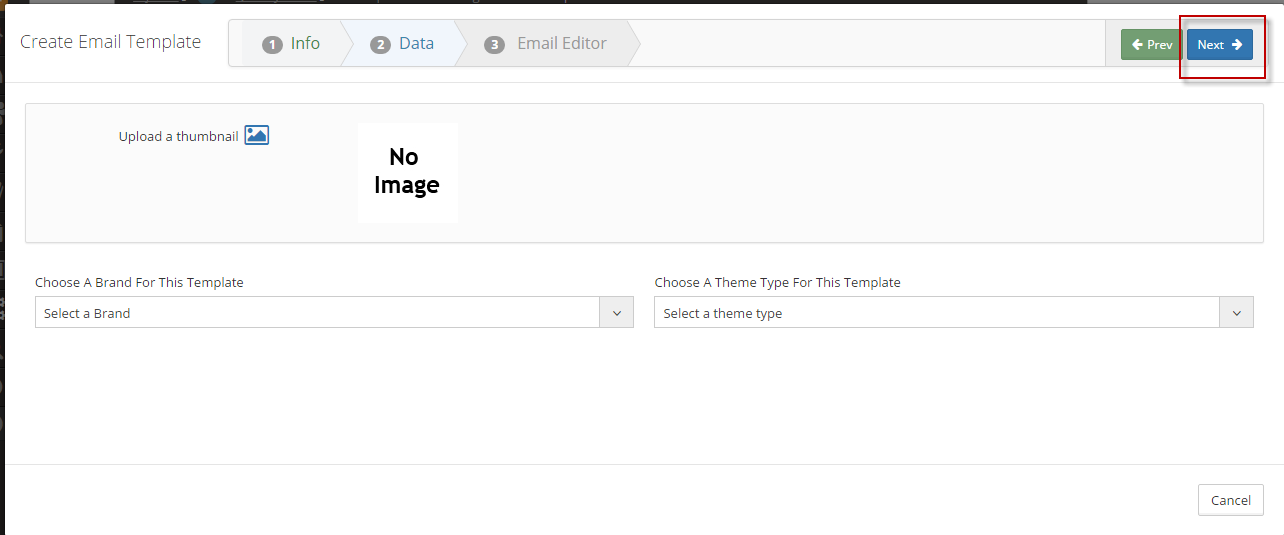Open the Email Editor step tab

pyautogui.click(x=546, y=44)
